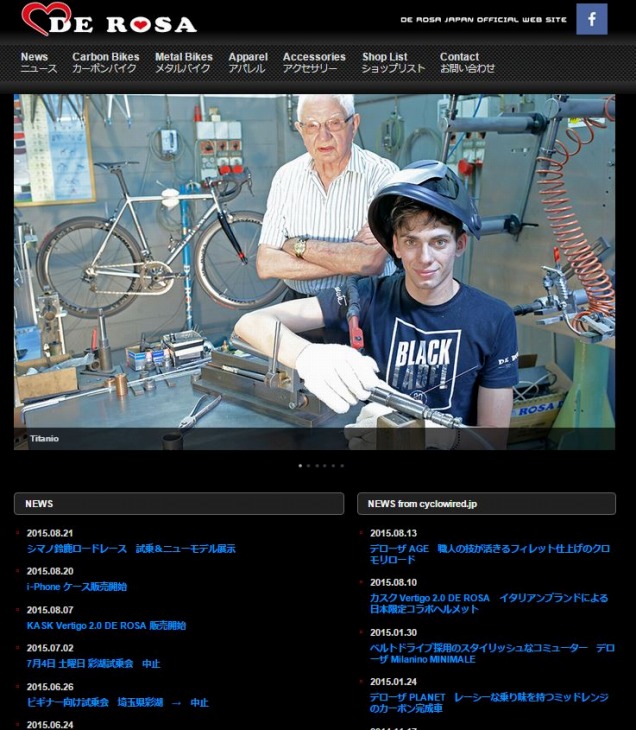Open the Metal Bikes menu
Screen dimensions: 636x730
pyautogui.click(x=184, y=63)
